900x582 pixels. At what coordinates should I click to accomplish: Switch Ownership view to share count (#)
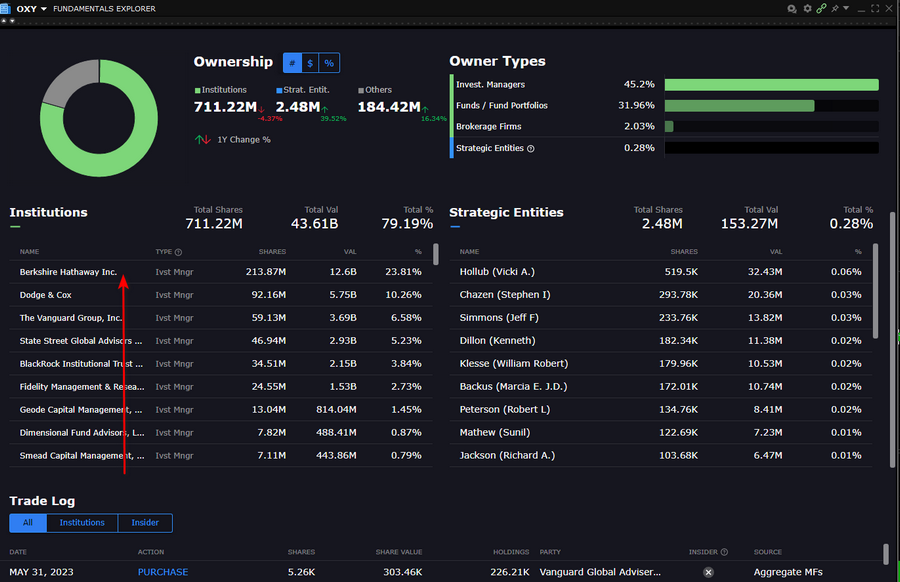click(x=291, y=63)
